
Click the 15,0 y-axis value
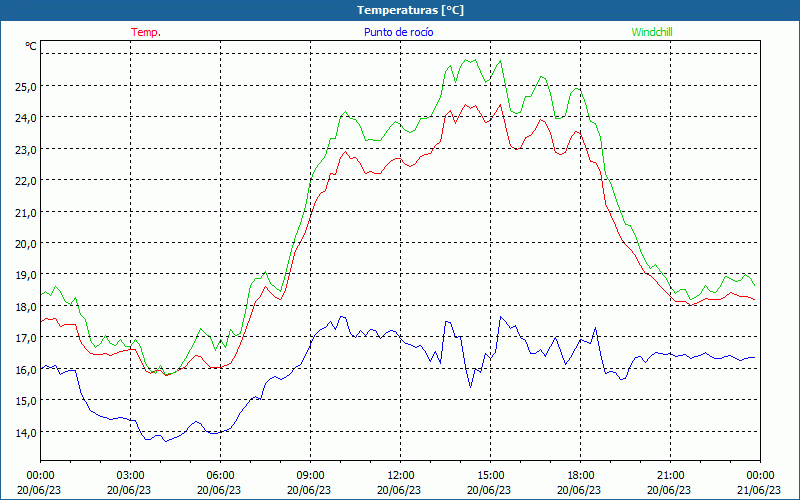pos(26,401)
